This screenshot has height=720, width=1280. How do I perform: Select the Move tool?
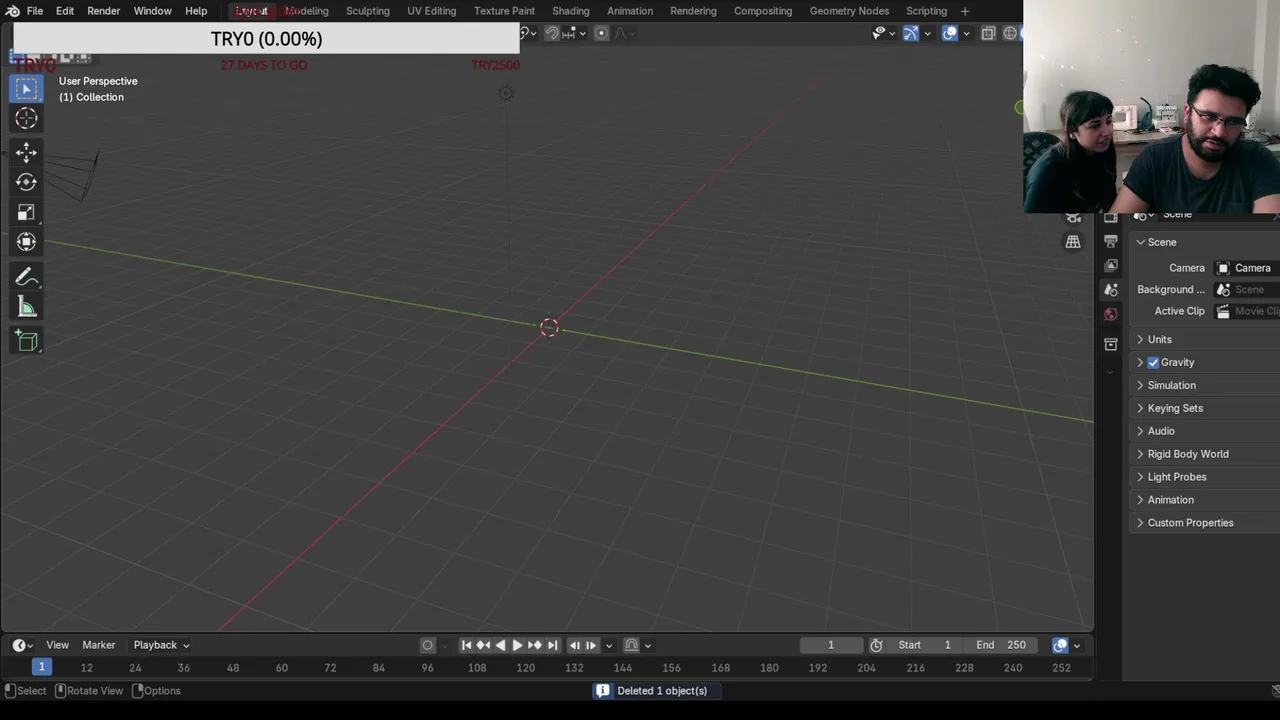click(x=27, y=152)
